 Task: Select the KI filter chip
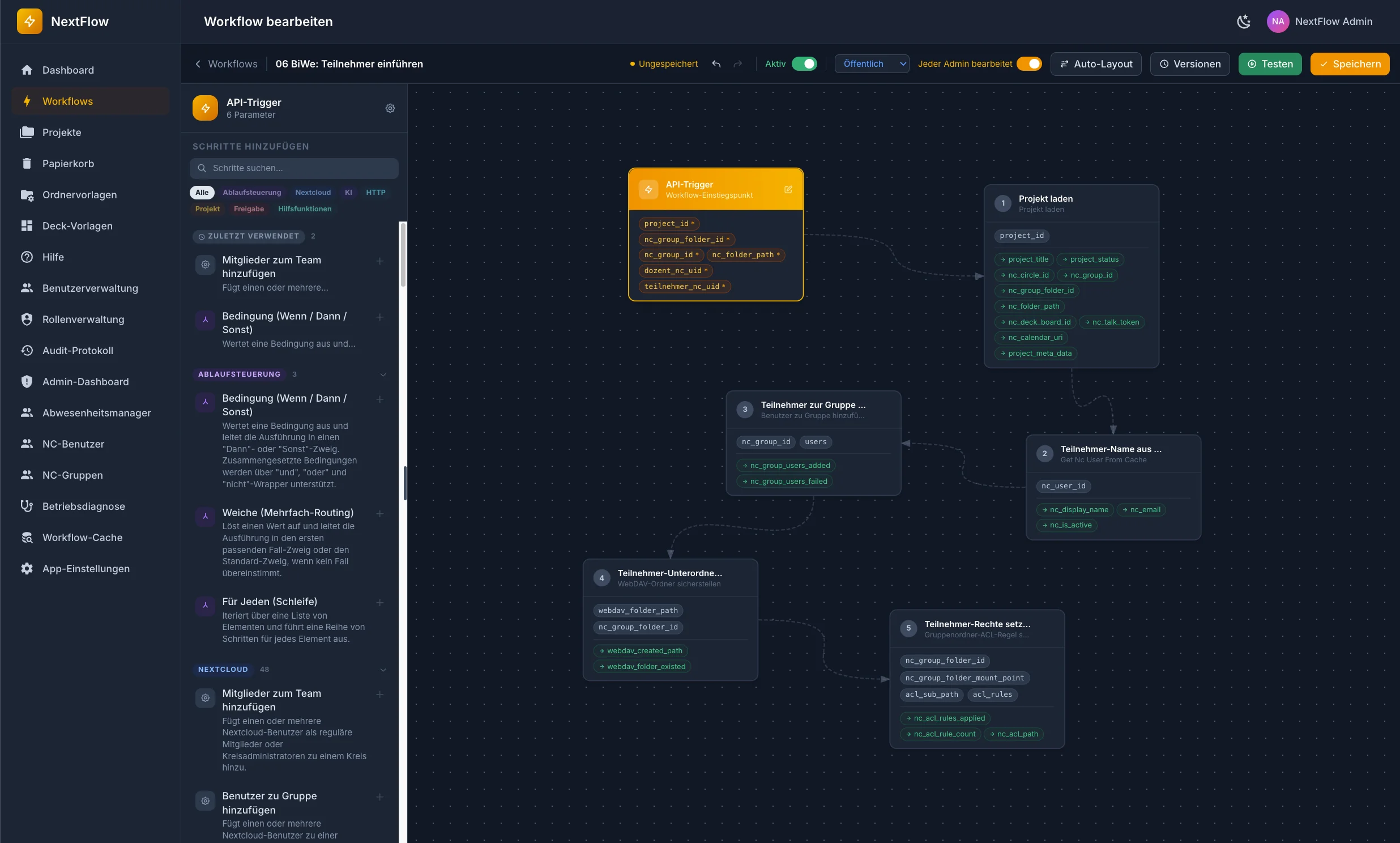point(348,193)
